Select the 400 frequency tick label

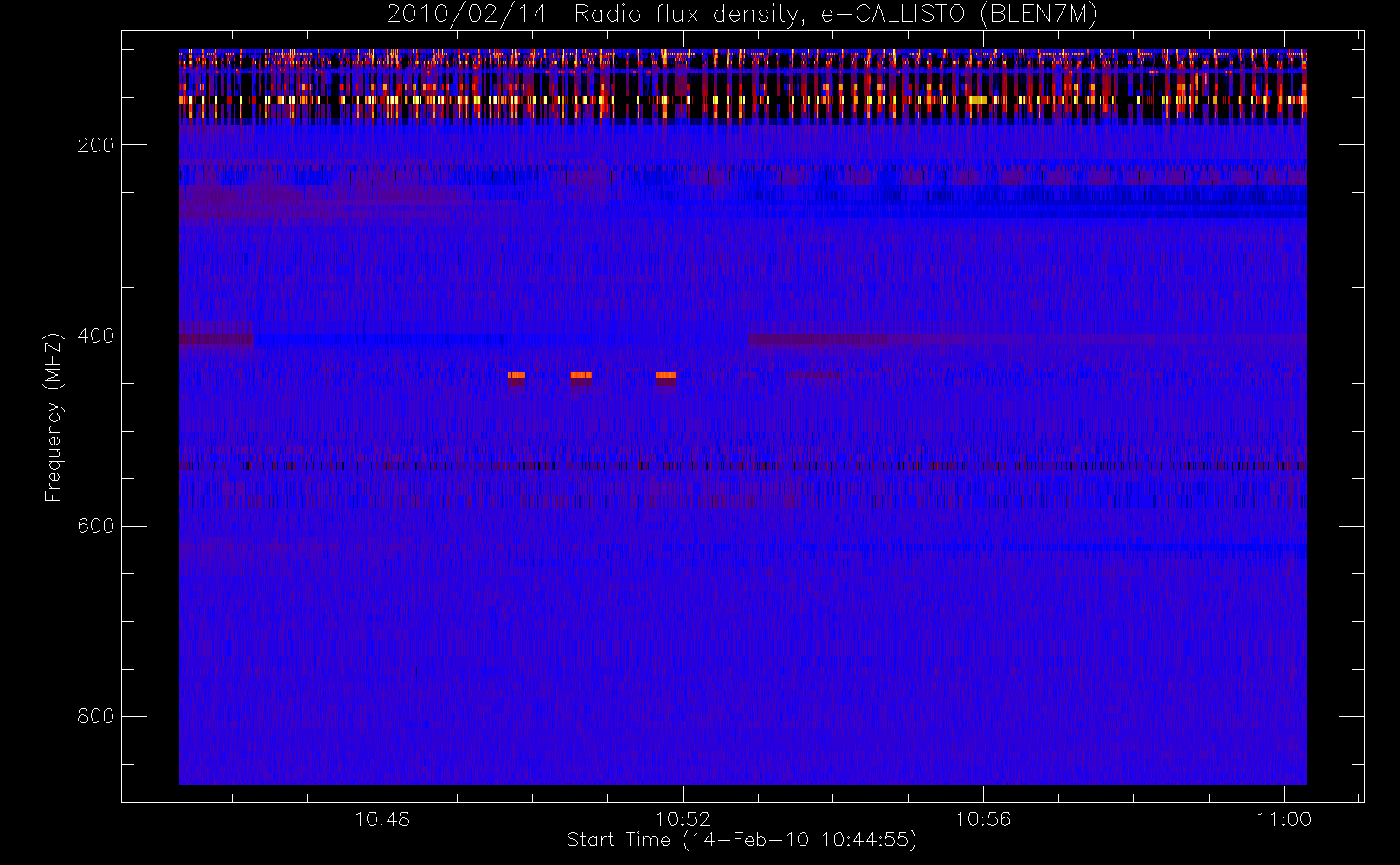[96, 336]
